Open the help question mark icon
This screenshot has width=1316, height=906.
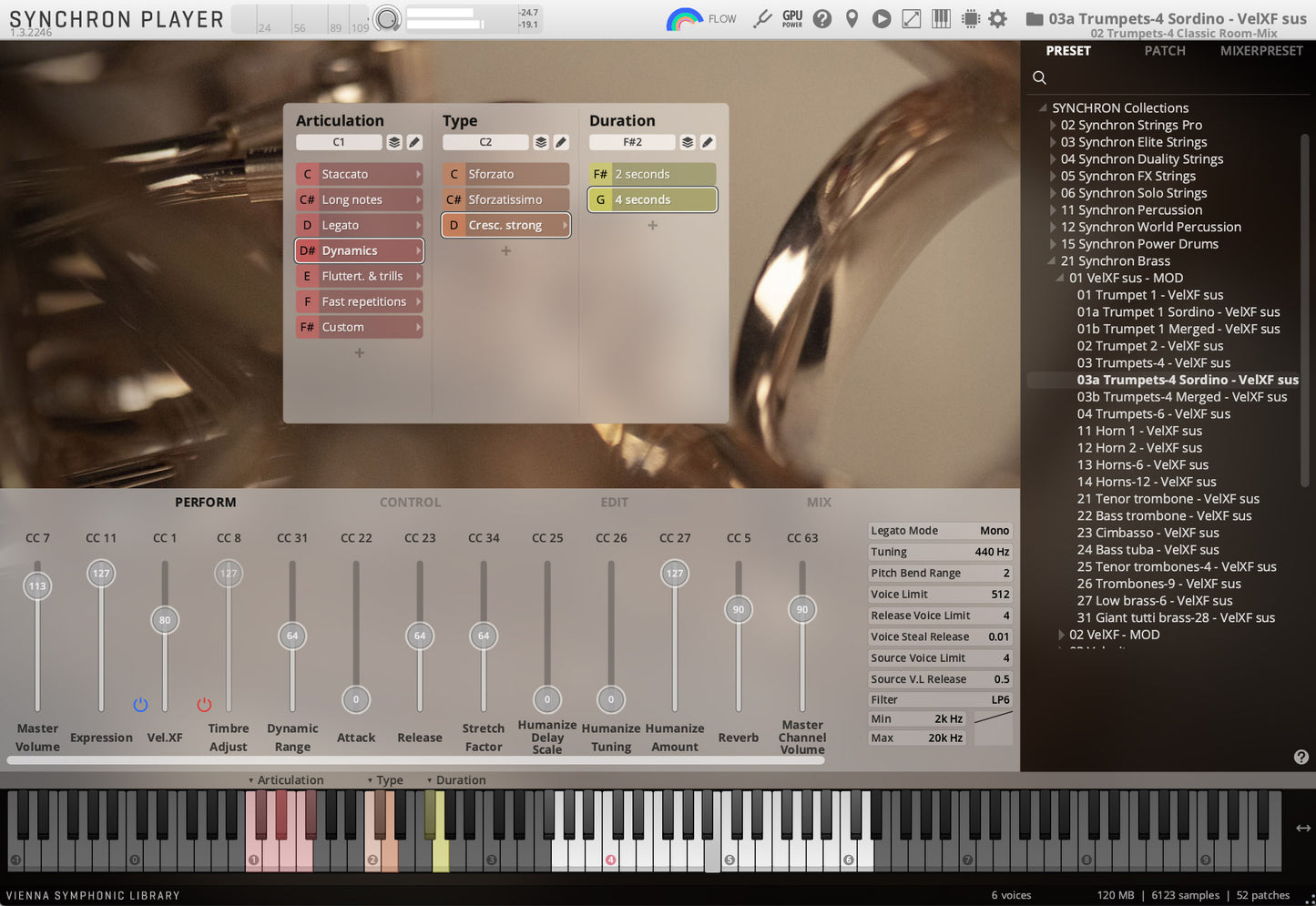pyautogui.click(x=821, y=18)
